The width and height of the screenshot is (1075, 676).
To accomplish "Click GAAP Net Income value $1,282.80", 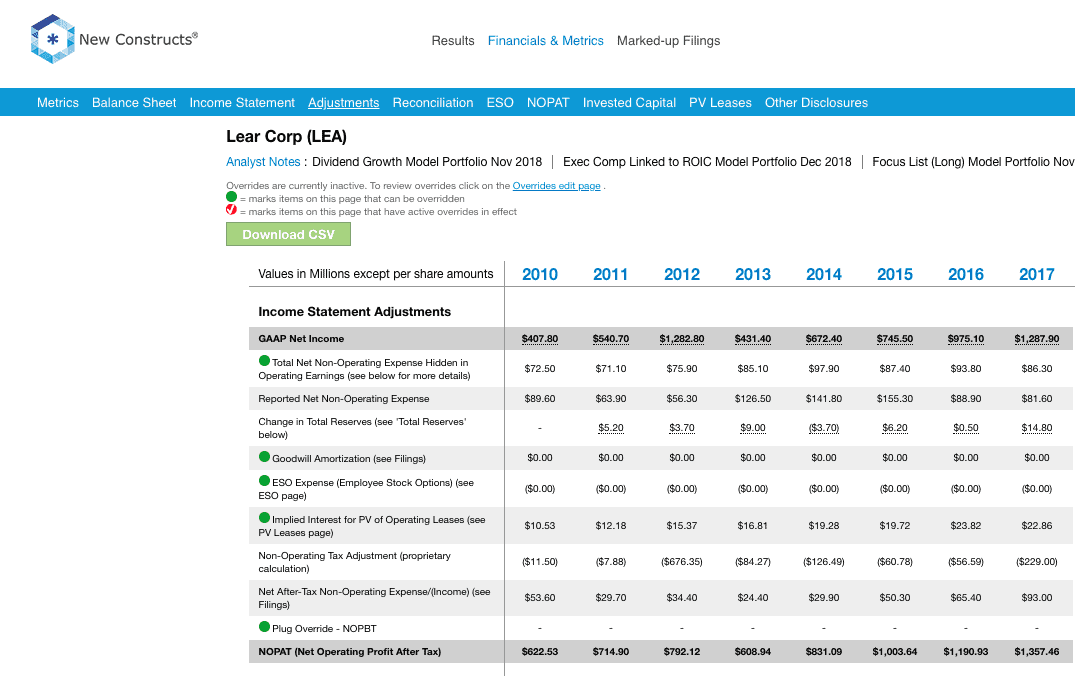I will click(x=681, y=339).
